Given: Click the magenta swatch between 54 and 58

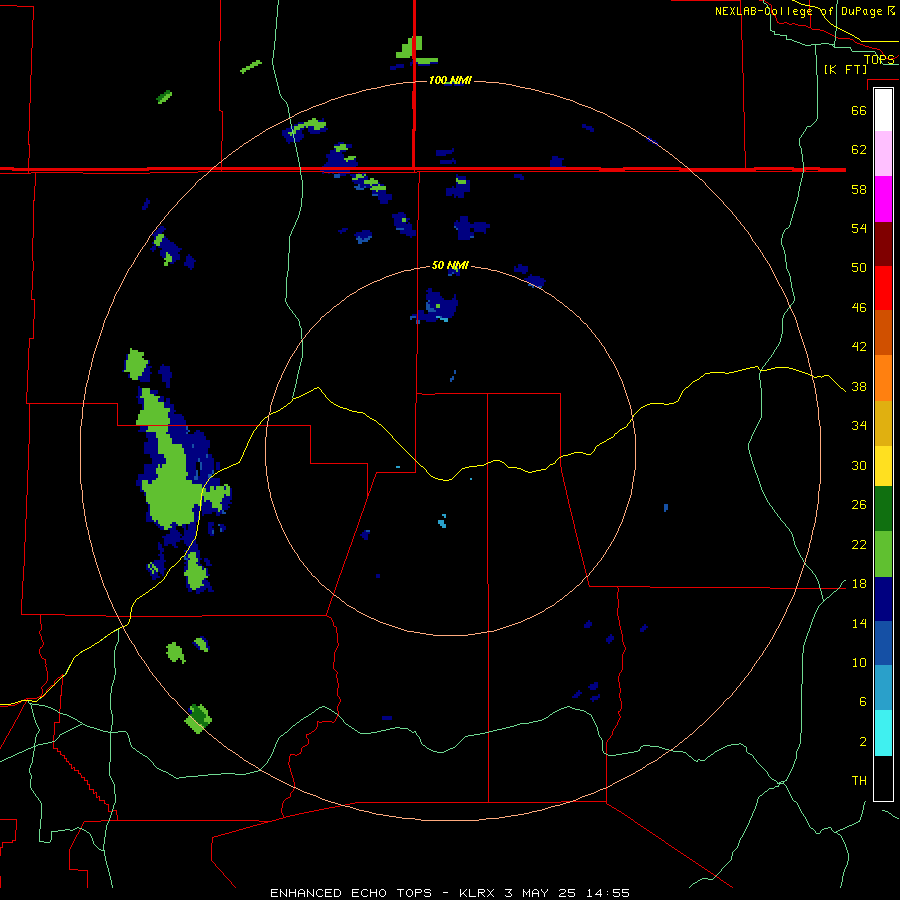Looking at the screenshot, I should [x=883, y=199].
